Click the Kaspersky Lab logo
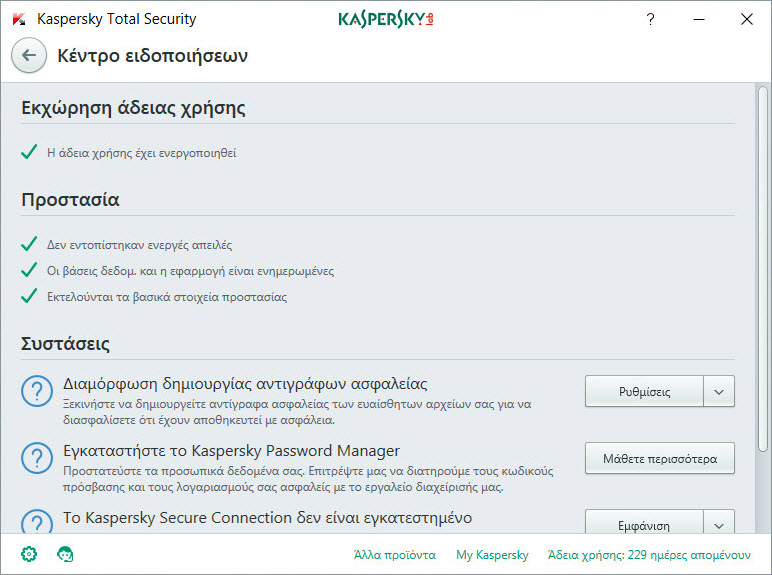The image size is (772, 575). [x=385, y=19]
